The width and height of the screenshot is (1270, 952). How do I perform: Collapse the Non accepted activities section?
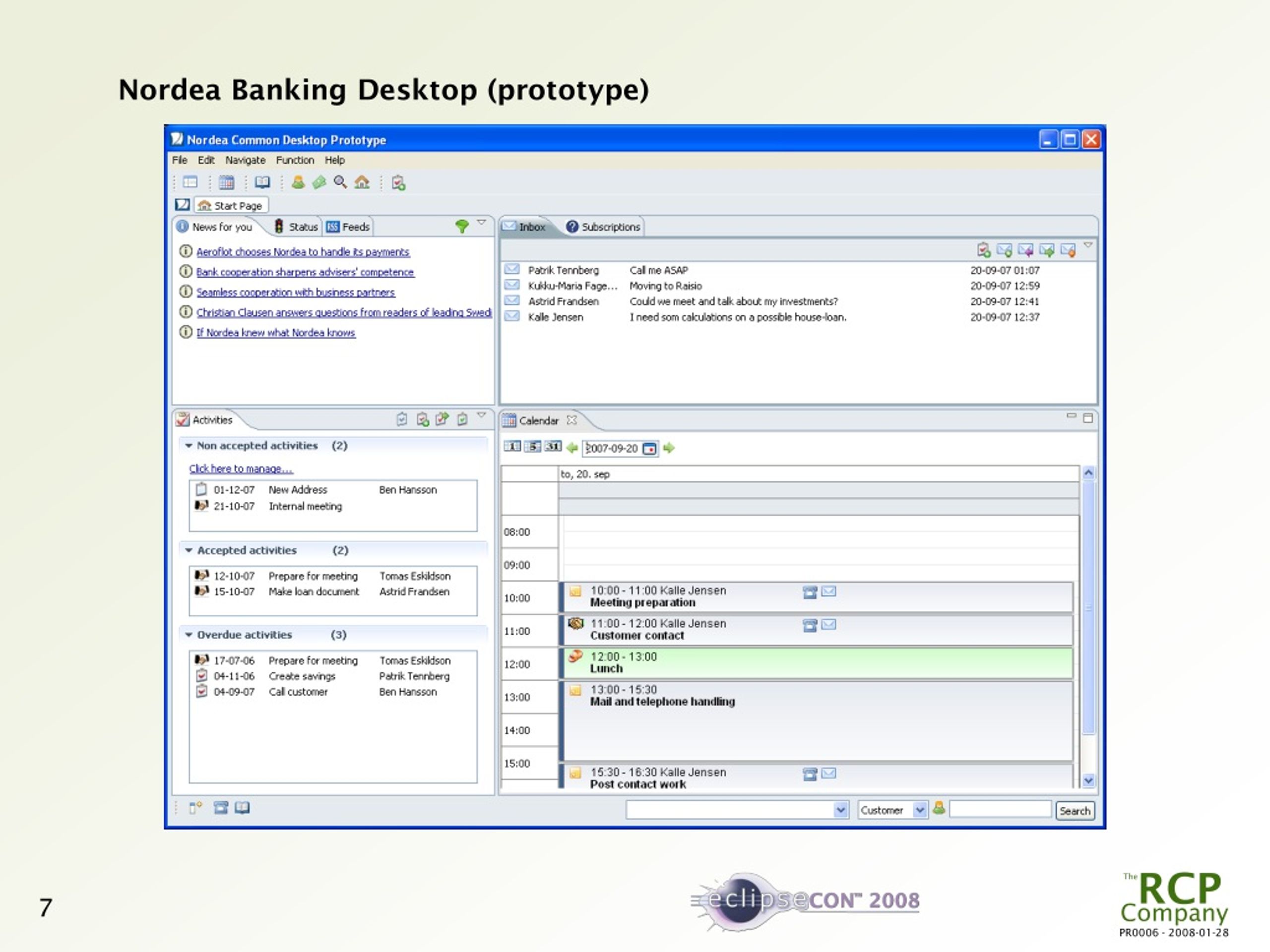tap(189, 446)
